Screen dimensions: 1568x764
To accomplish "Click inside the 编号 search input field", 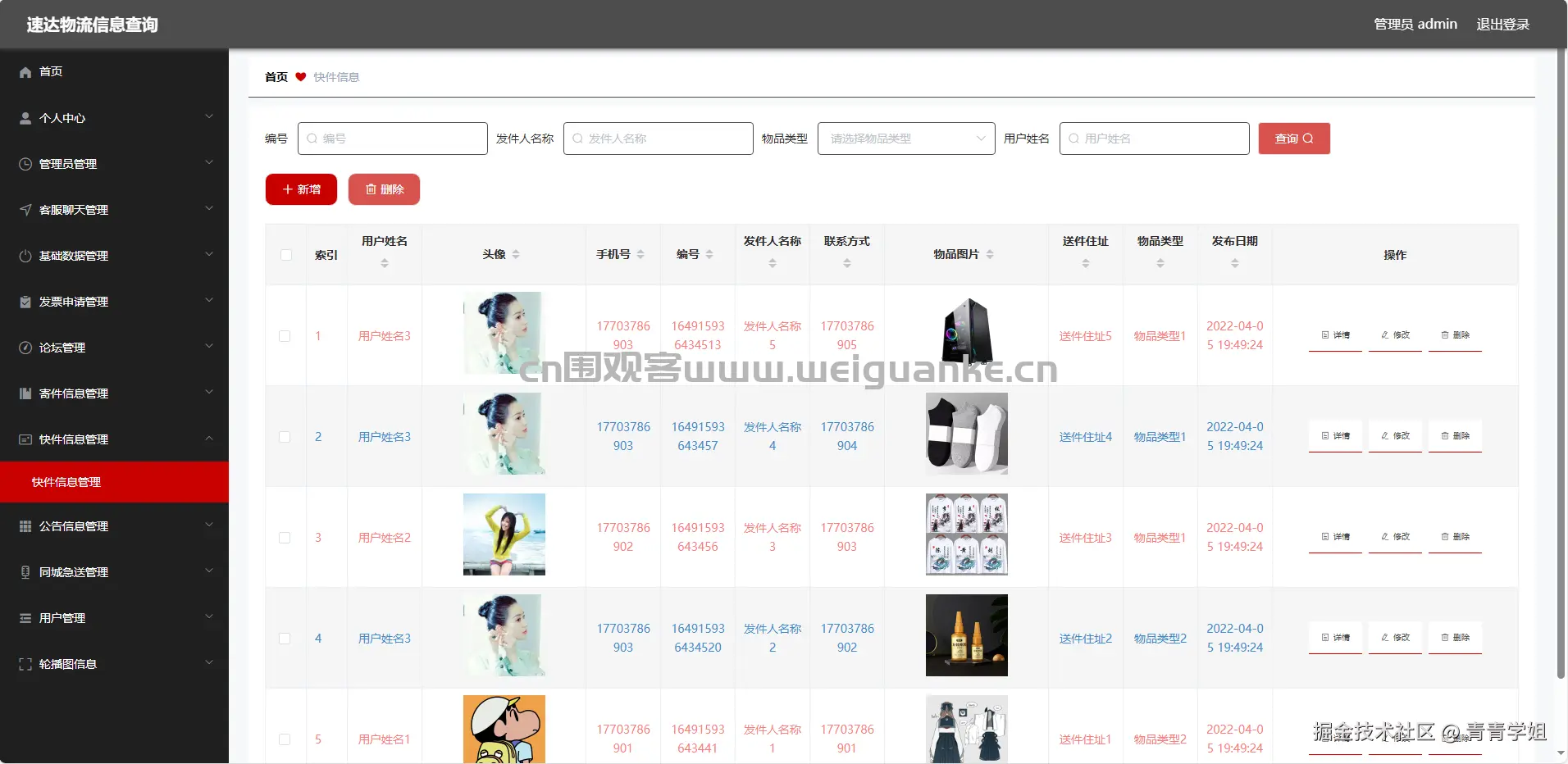I will point(393,139).
